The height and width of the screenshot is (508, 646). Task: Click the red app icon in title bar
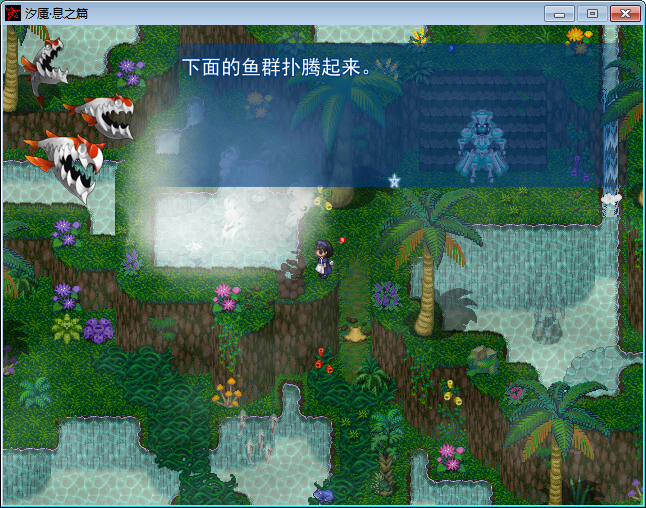click(12, 13)
